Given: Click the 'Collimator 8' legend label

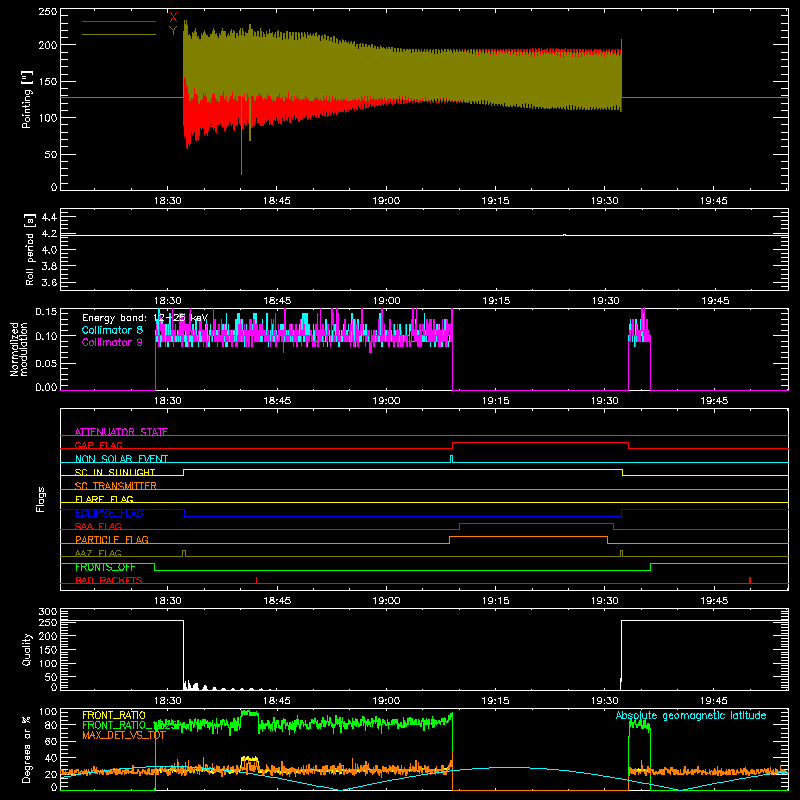Looking at the screenshot, I should tap(112, 330).
